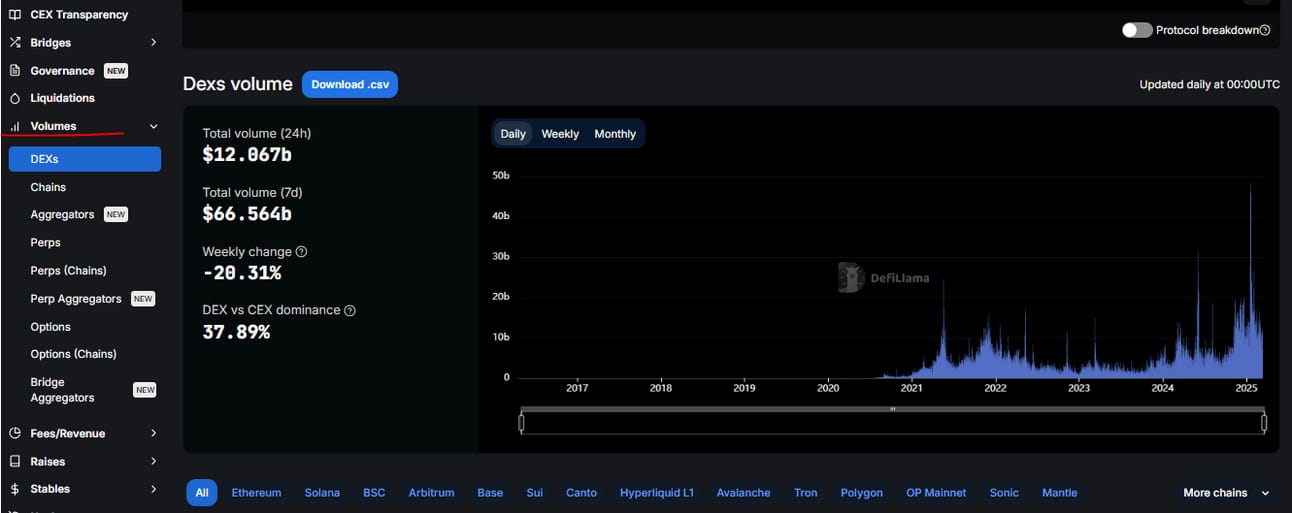Image resolution: width=1292 pixels, height=513 pixels.
Task: Click the Updated daily at 00:00UTC text
Action: click(x=1209, y=85)
